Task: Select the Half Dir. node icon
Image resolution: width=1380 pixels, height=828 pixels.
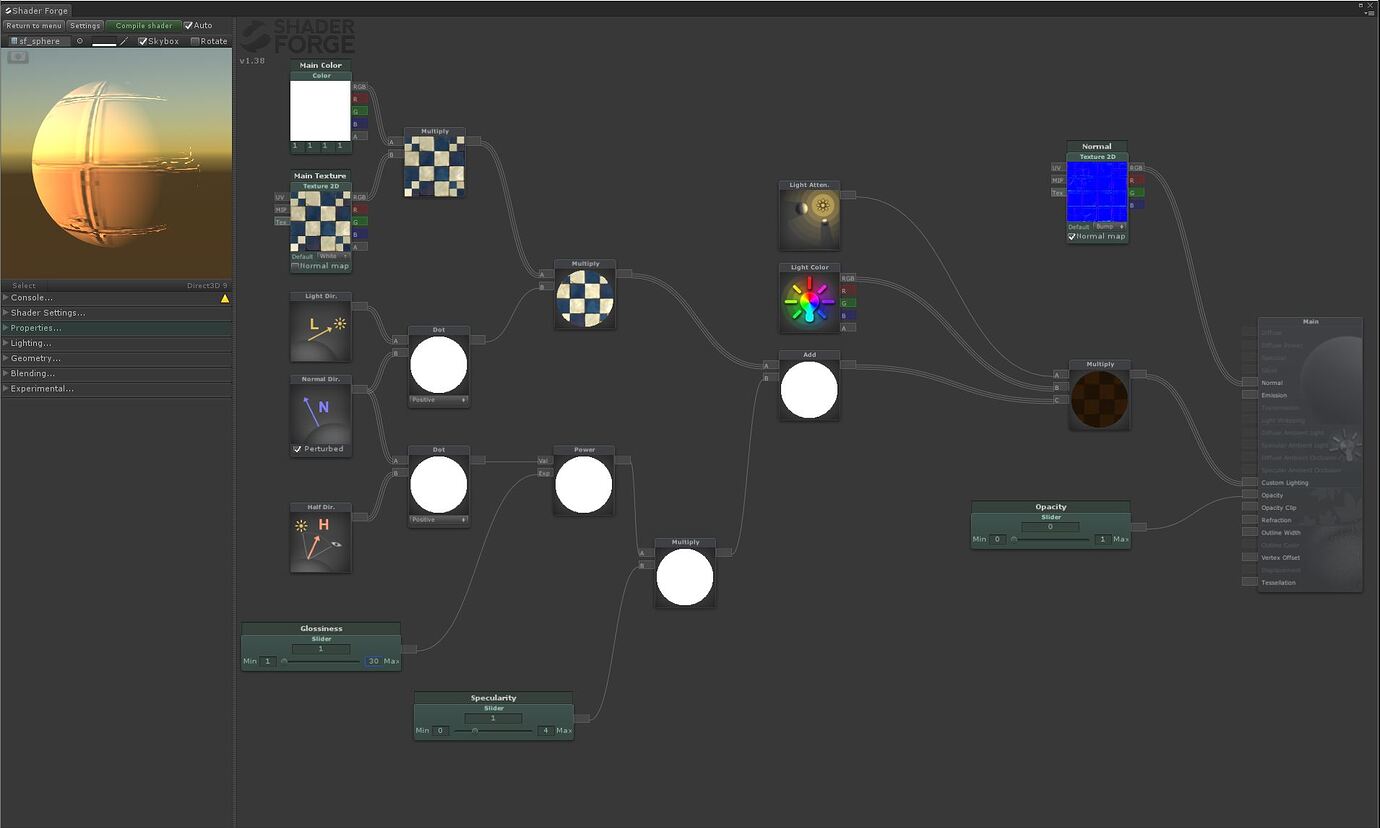Action: (320, 539)
